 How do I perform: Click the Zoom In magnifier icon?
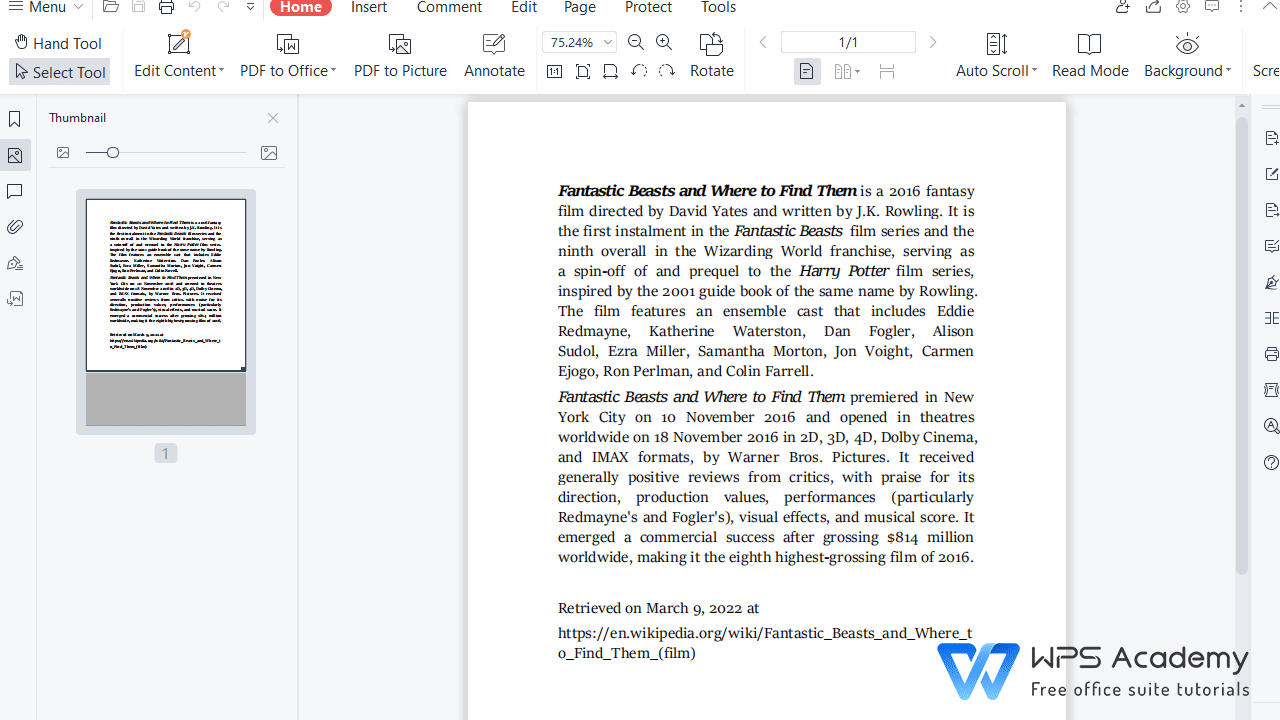pyautogui.click(x=664, y=42)
